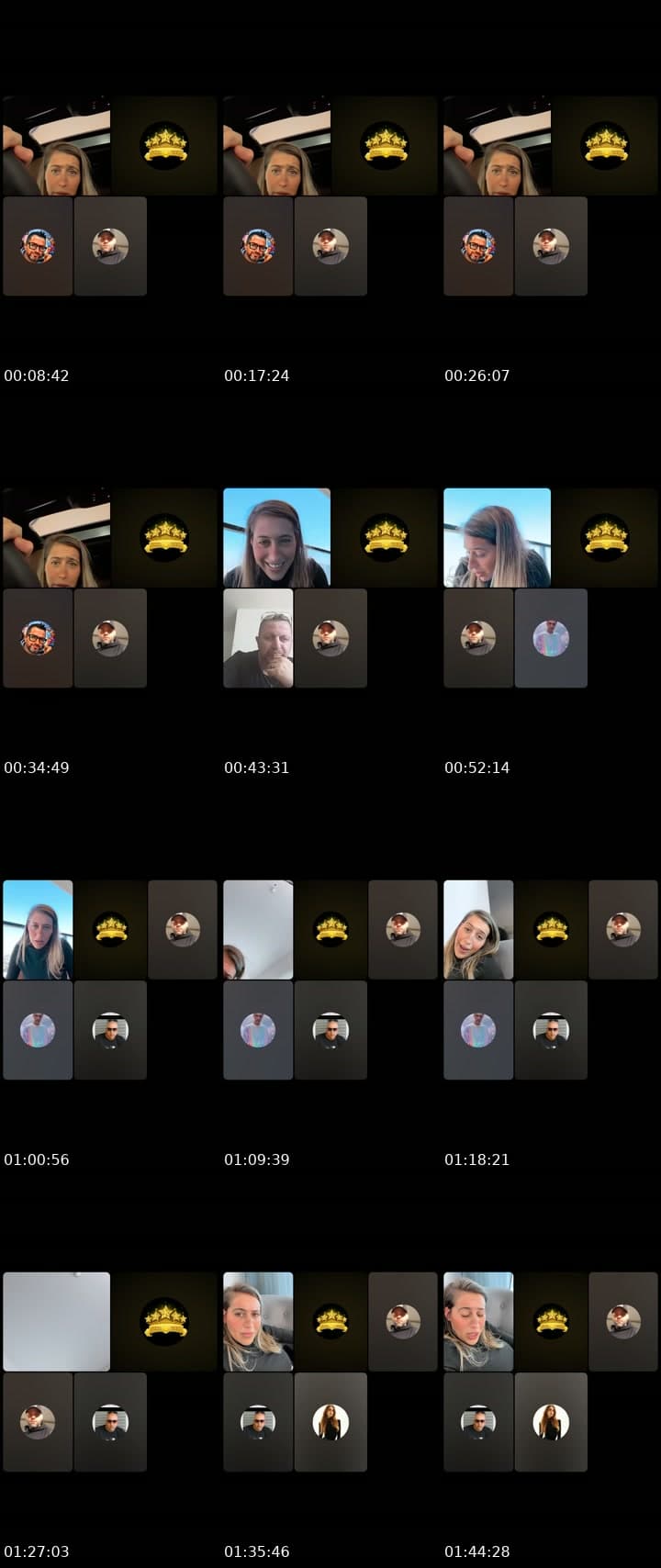Click the blank gray video tile in the 01:27:03 frame
This screenshot has height=1568, width=661.
[x=56, y=1322]
